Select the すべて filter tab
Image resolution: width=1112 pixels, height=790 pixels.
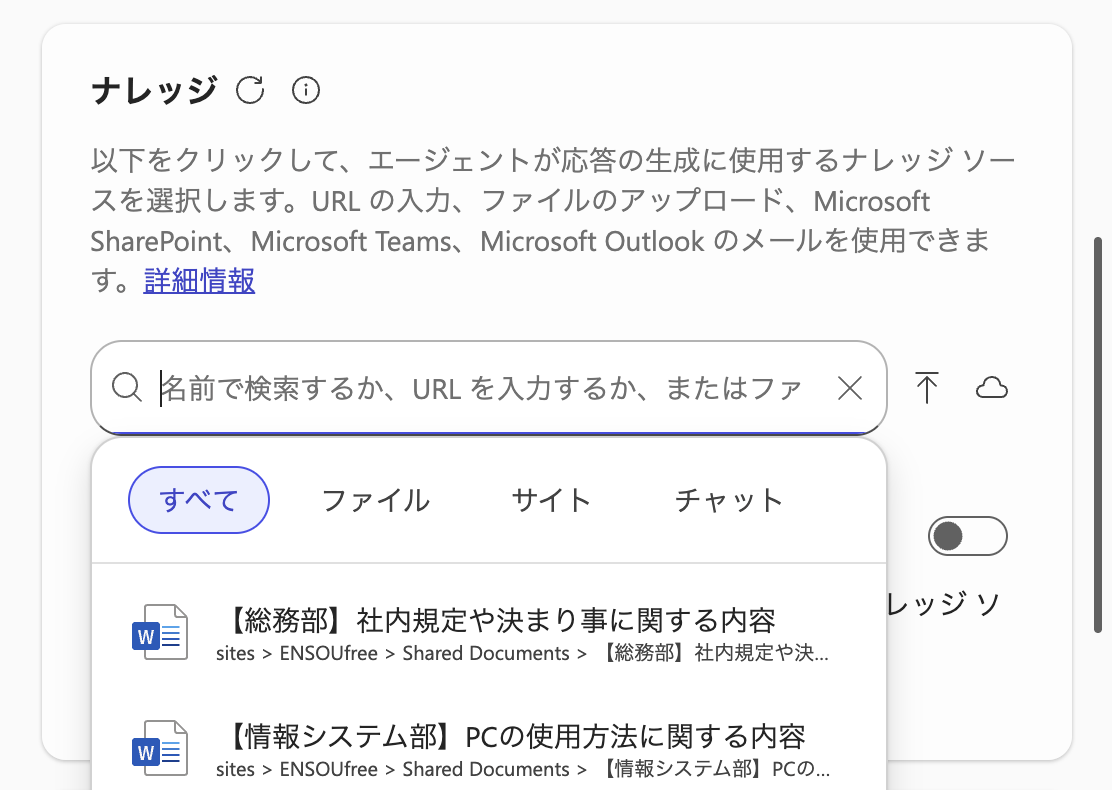point(199,500)
